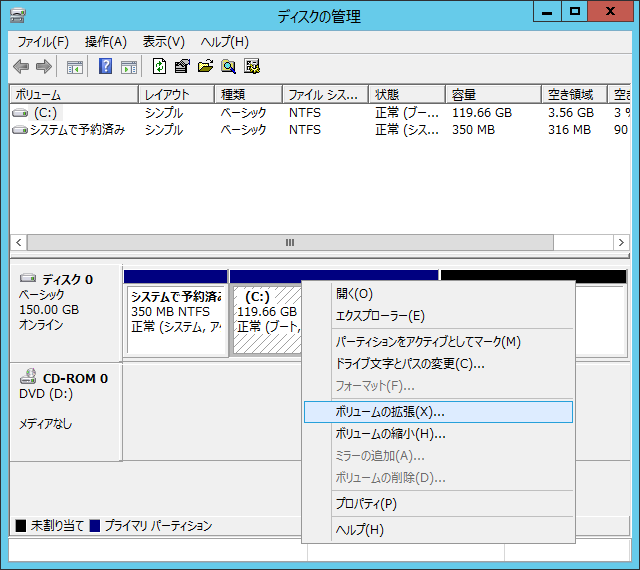This screenshot has width=640, height=570.
Task: Sort by the 種類 column header
Action: click(x=249, y=95)
